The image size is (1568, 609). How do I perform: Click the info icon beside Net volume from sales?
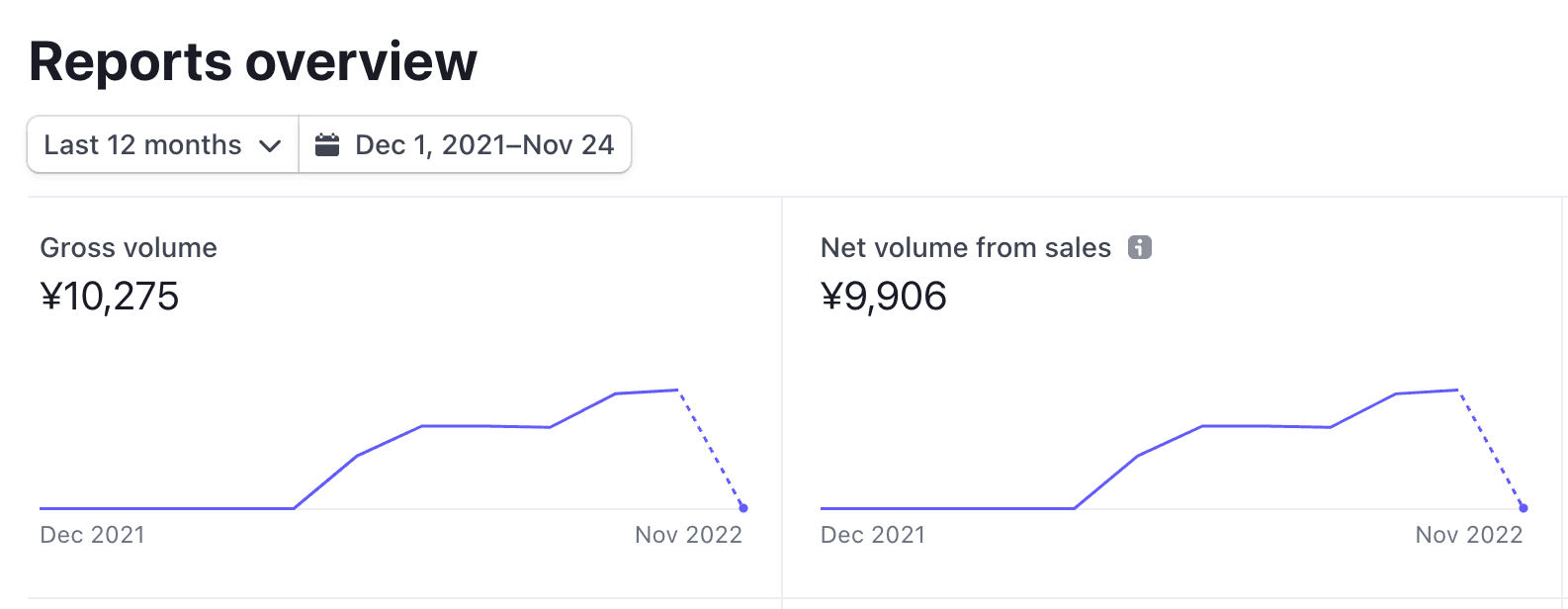1140,247
